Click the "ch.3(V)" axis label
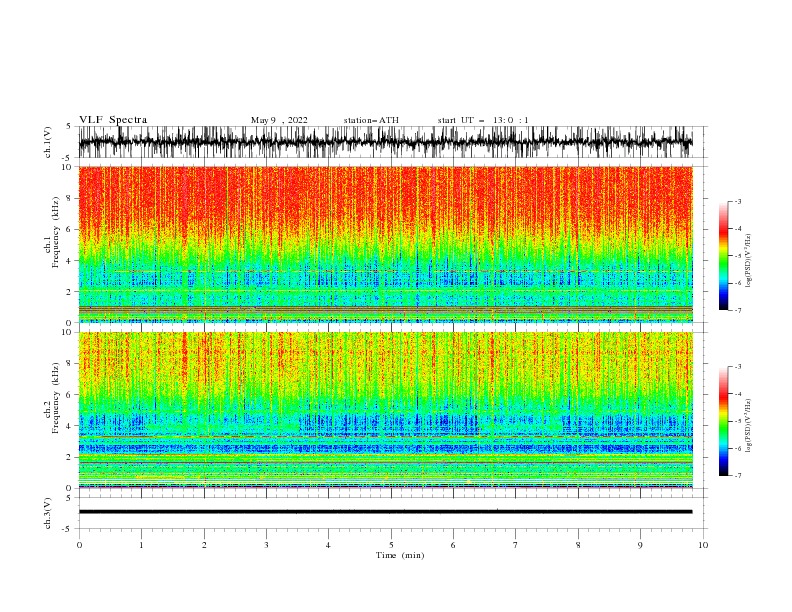The width and height of the screenshot is (792, 612). tap(48, 513)
